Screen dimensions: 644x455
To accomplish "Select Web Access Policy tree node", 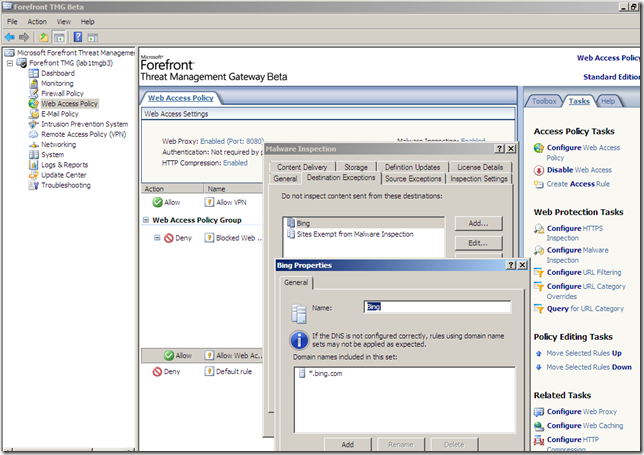I will point(69,103).
